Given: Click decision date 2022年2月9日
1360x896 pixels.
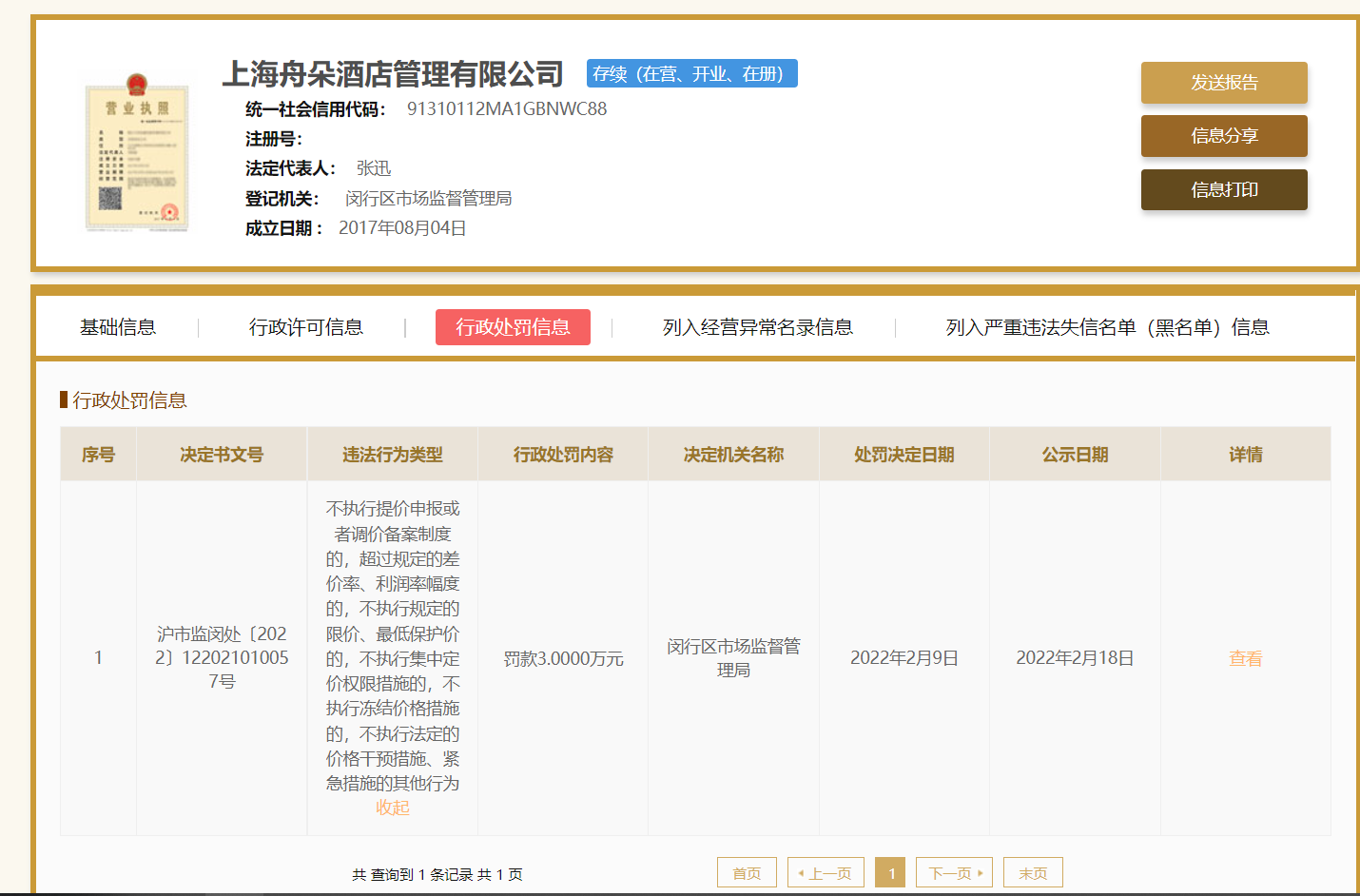Looking at the screenshot, I should (904, 658).
